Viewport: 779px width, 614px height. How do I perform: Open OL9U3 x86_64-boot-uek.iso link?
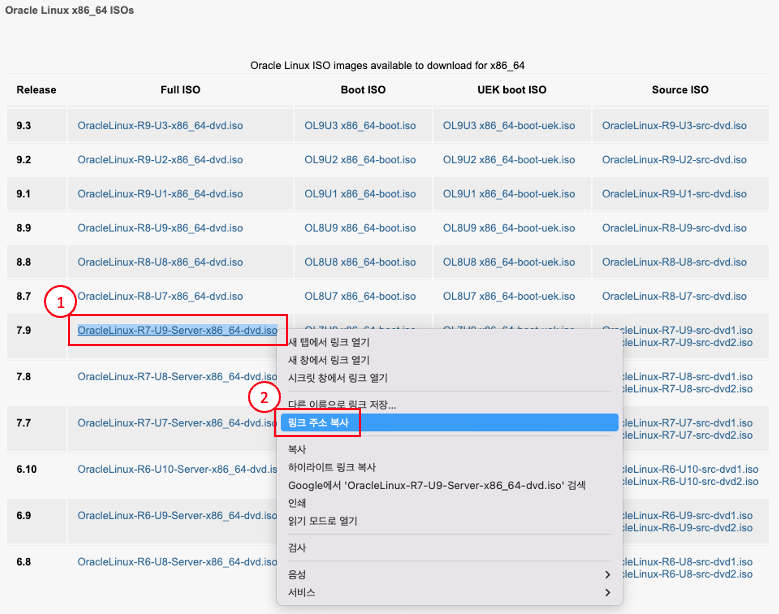tap(509, 126)
